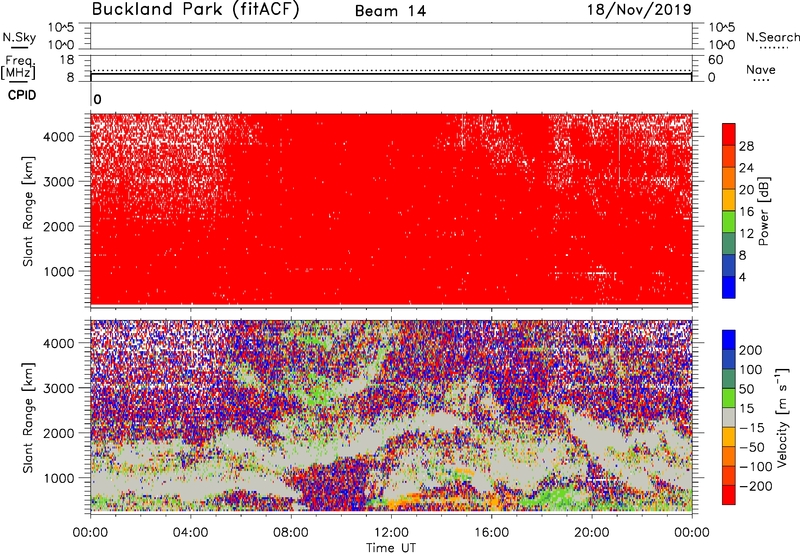Click the CPID value '0'
The height and width of the screenshot is (554, 800).
tap(97, 99)
